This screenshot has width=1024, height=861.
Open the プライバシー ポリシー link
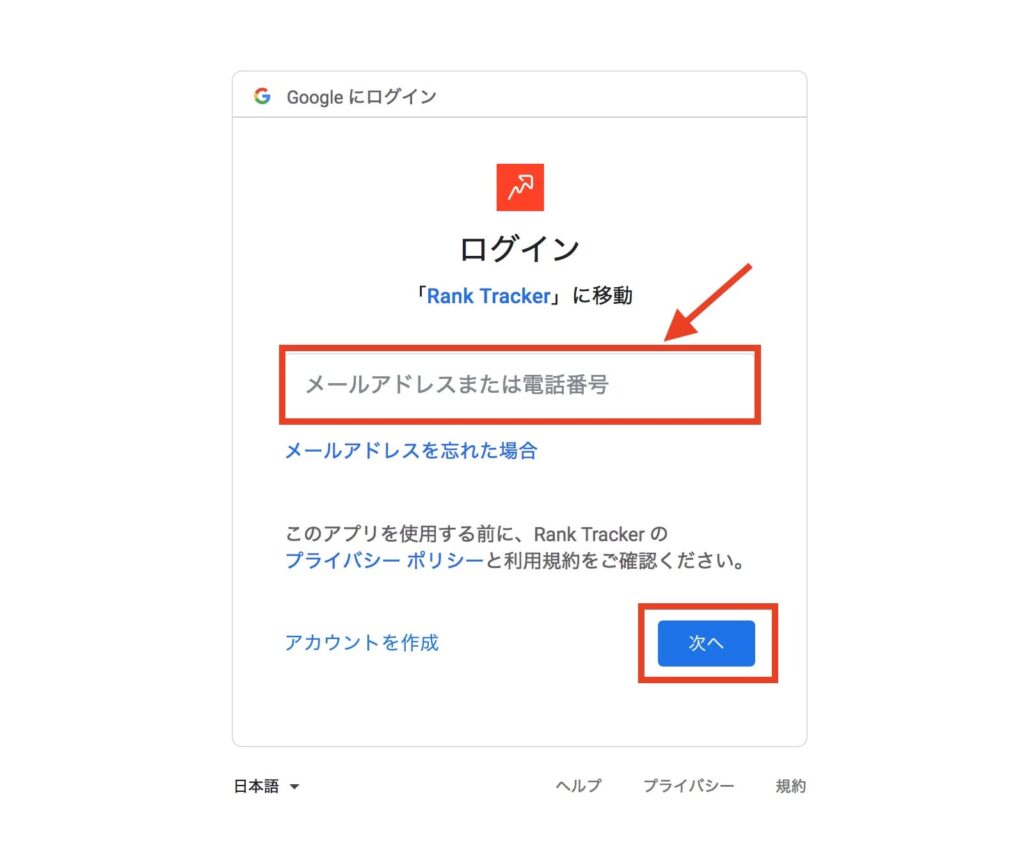click(384, 560)
